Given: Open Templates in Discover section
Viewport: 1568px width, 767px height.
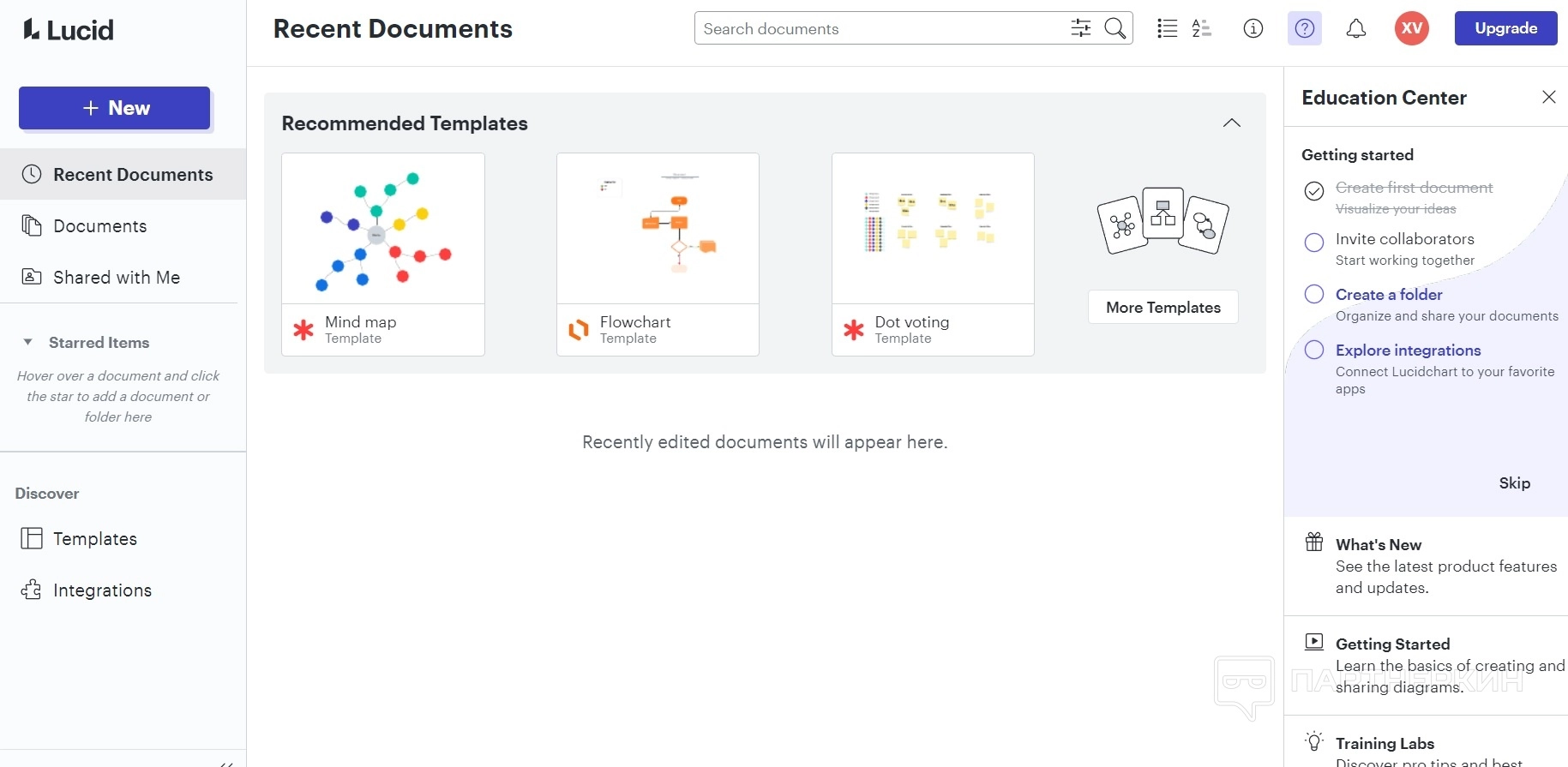Looking at the screenshot, I should [94, 538].
